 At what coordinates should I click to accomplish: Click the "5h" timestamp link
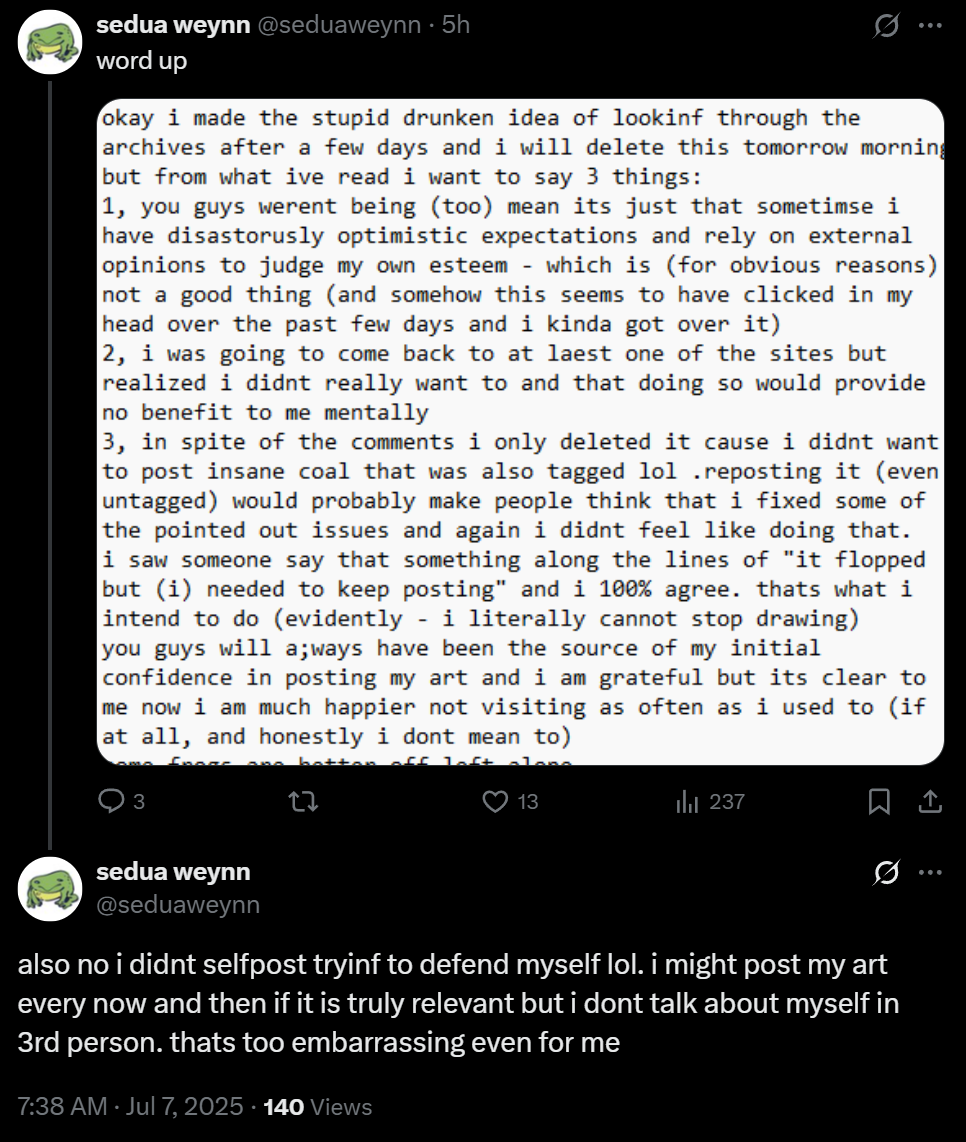coord(455,26)
